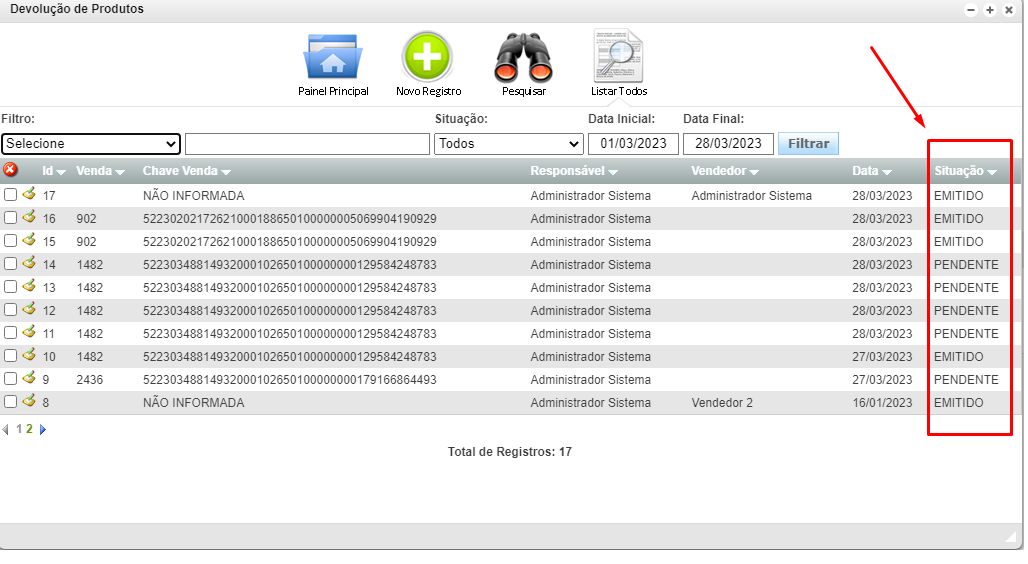
Task: Click the Novo Registro green plus icon
Action: [427, 58]
